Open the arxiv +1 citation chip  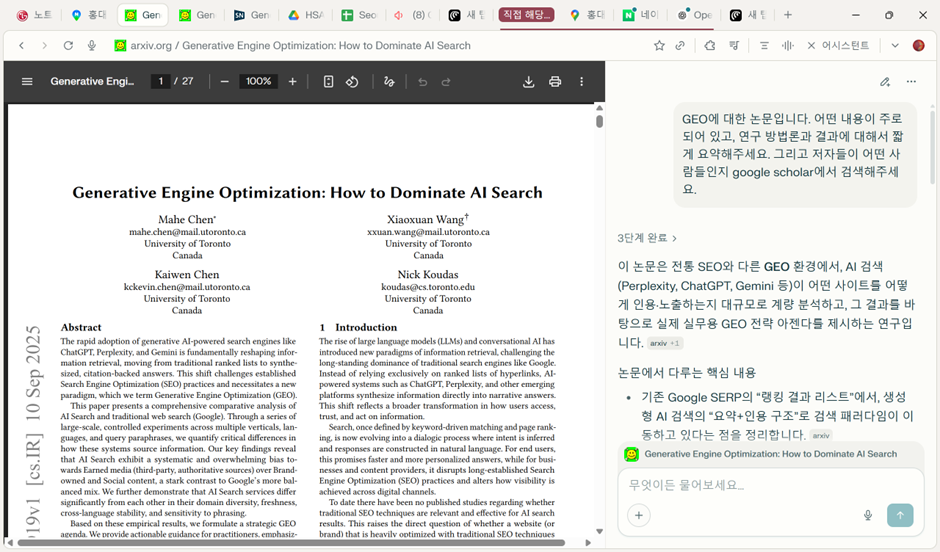click(x=665, y=343)
